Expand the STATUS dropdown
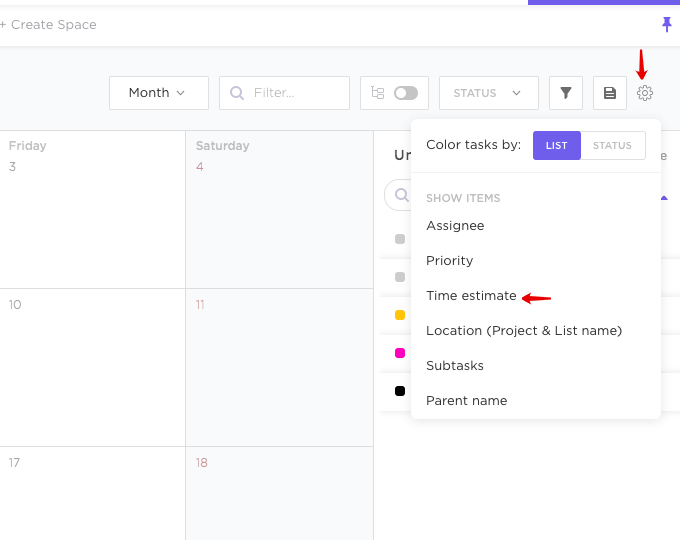This screenshot has width=680, height=540. tap(488, 93)
